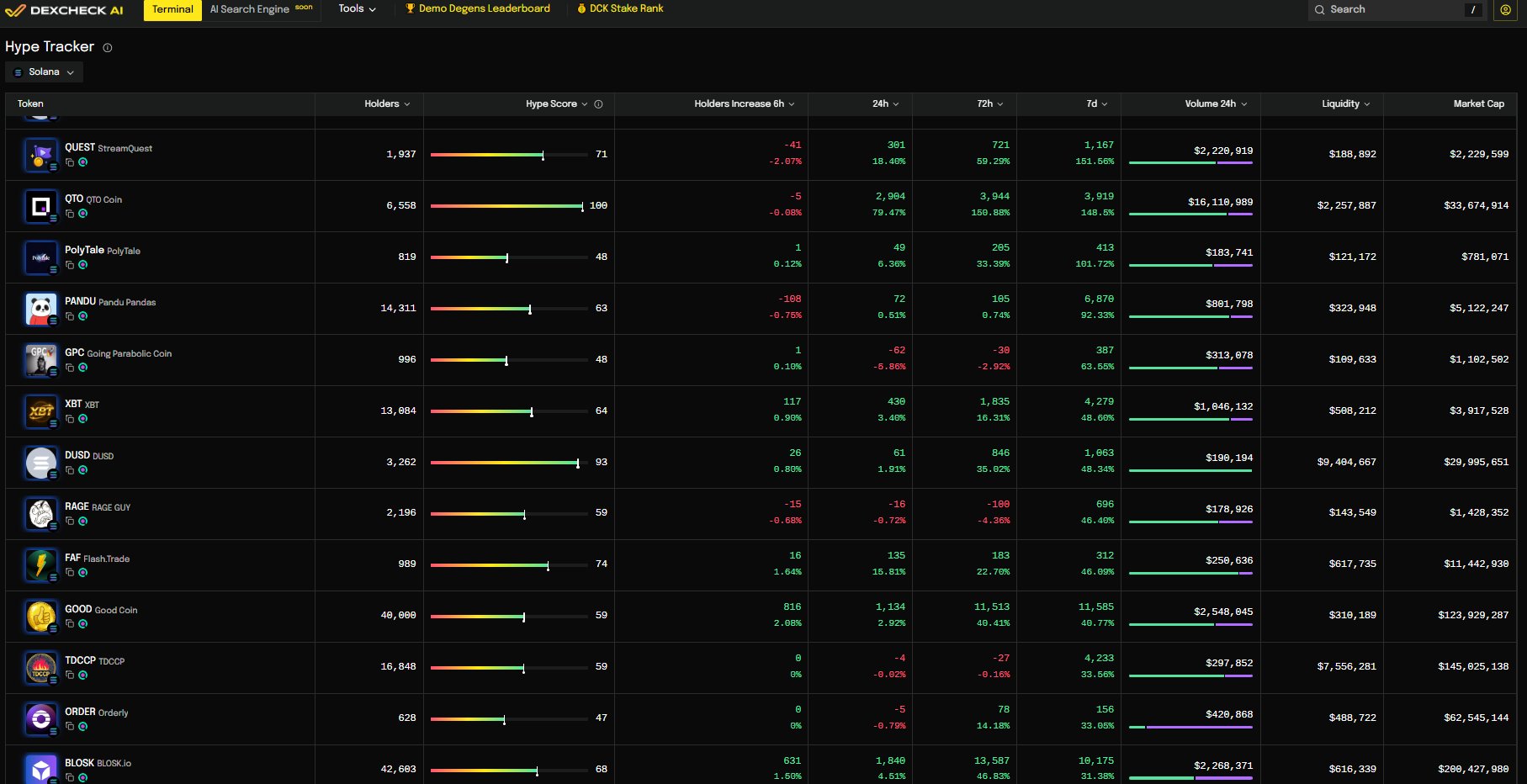The image size is (1527, 784).
Task: Click the Hype Tracker info icon
Action: 108,48
